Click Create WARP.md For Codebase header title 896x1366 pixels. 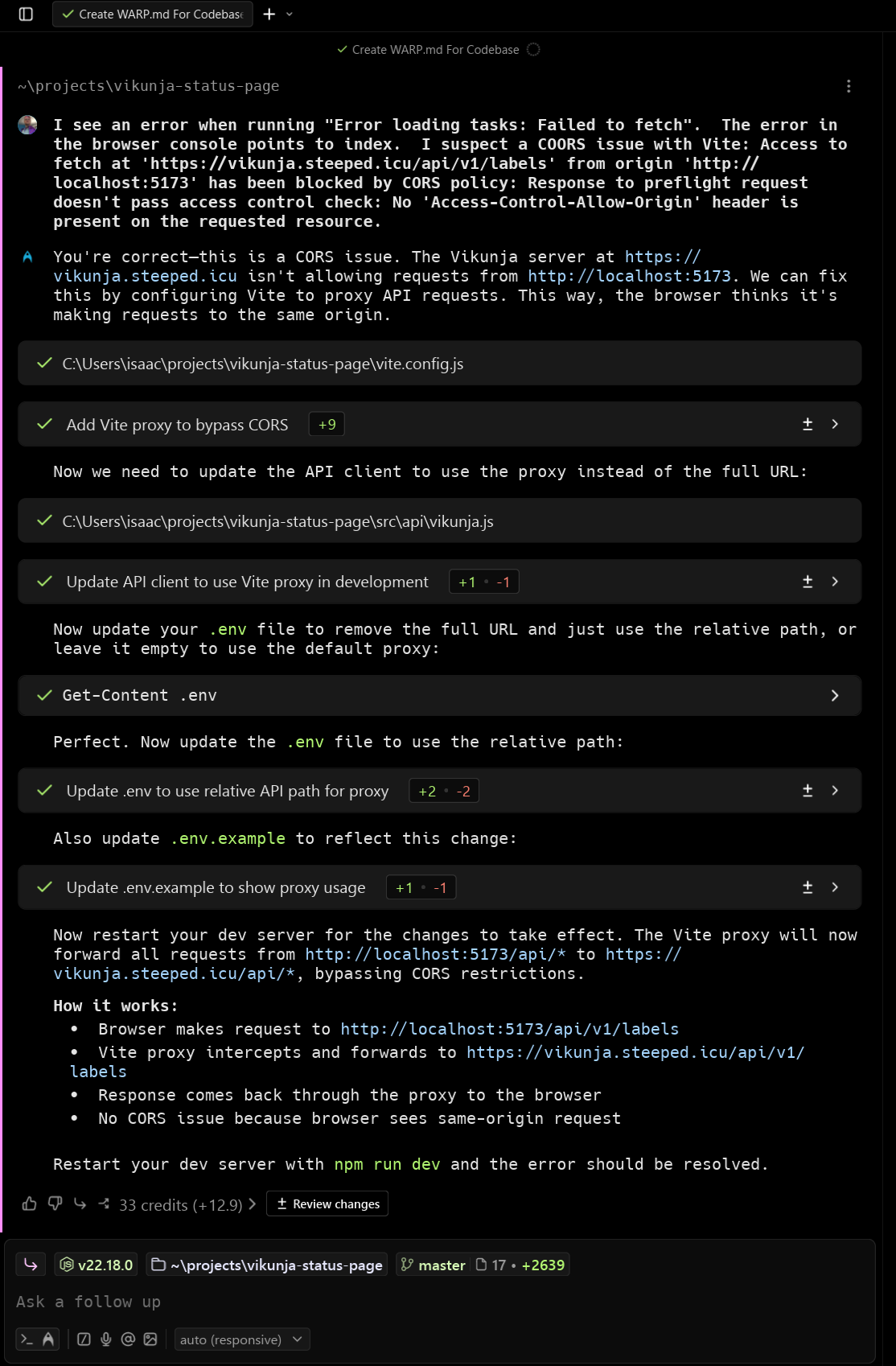tap(435, 50)
